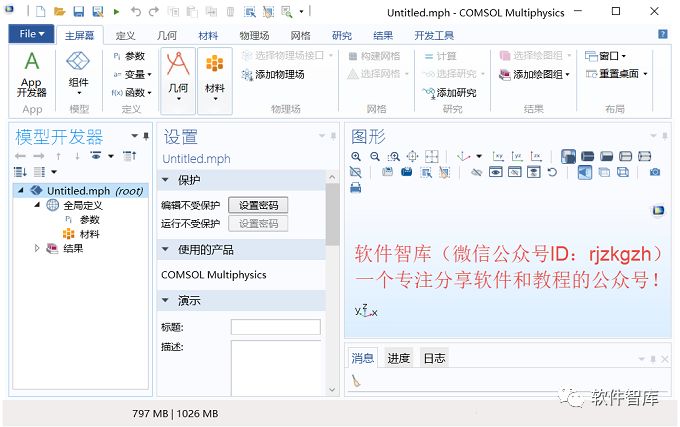Click the 描述 text area
Viewport: 680px width, 427px height.
[276, 368]
